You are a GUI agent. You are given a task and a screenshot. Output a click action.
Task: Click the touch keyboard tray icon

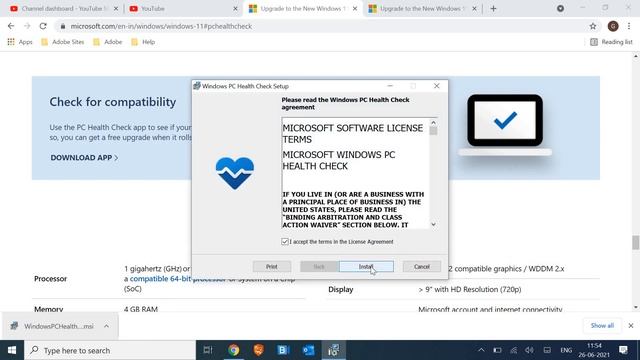coord(547,350)
